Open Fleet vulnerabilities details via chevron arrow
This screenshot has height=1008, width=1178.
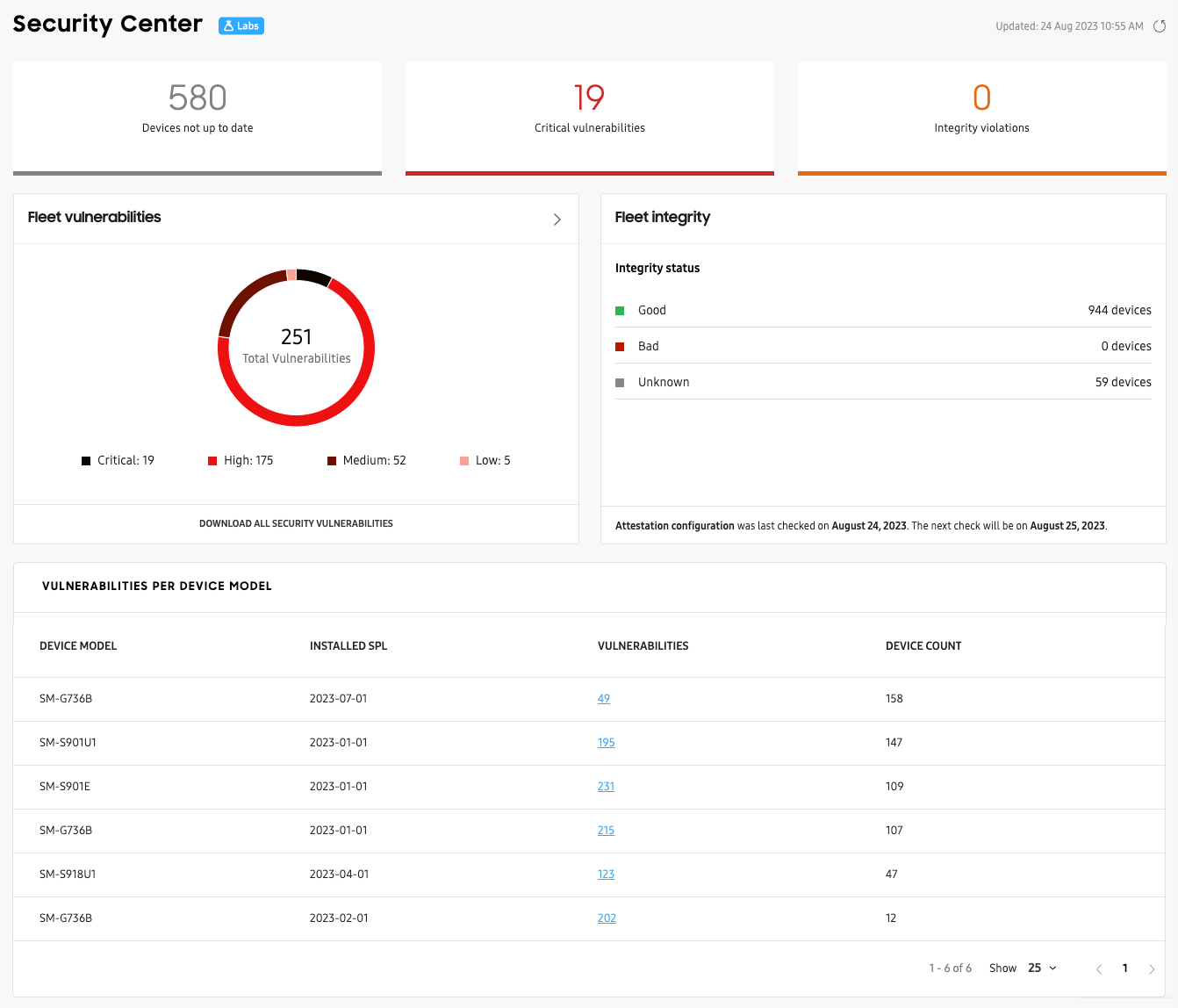click(557, 220)
